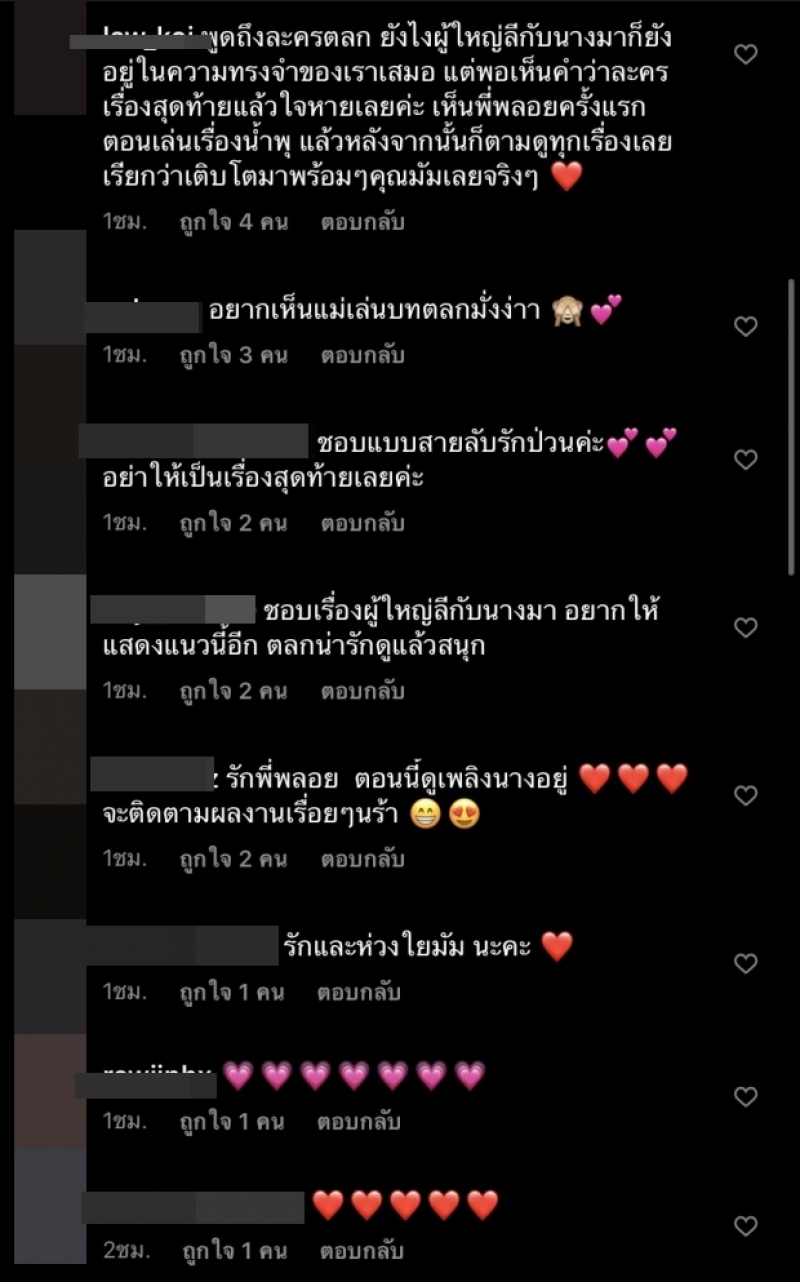Like the รักพี่พลอย ตอนนี้ดูเพลิงนาง comment
Screen dimensions: 800x1282
[746, 795]
